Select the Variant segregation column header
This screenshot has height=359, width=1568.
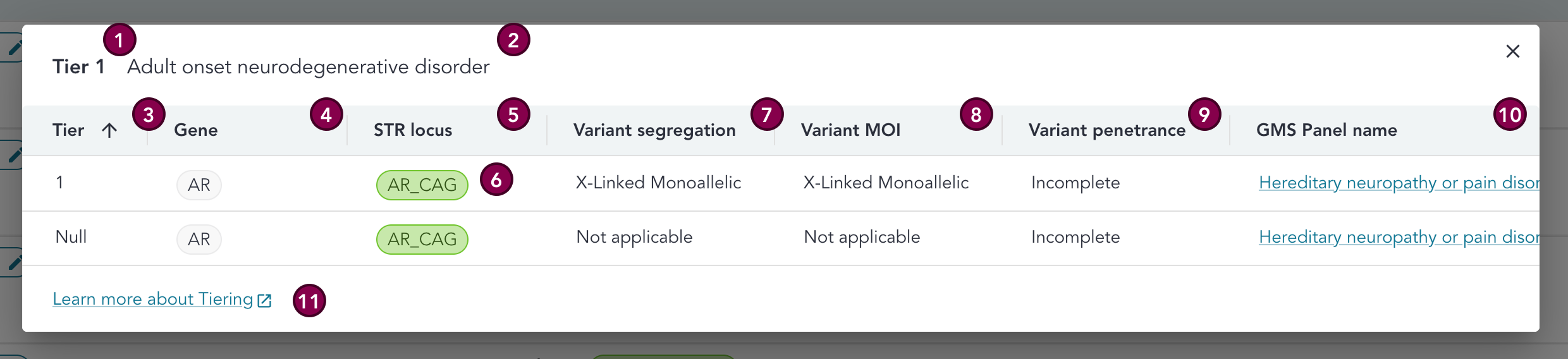(x=654, y=130)
